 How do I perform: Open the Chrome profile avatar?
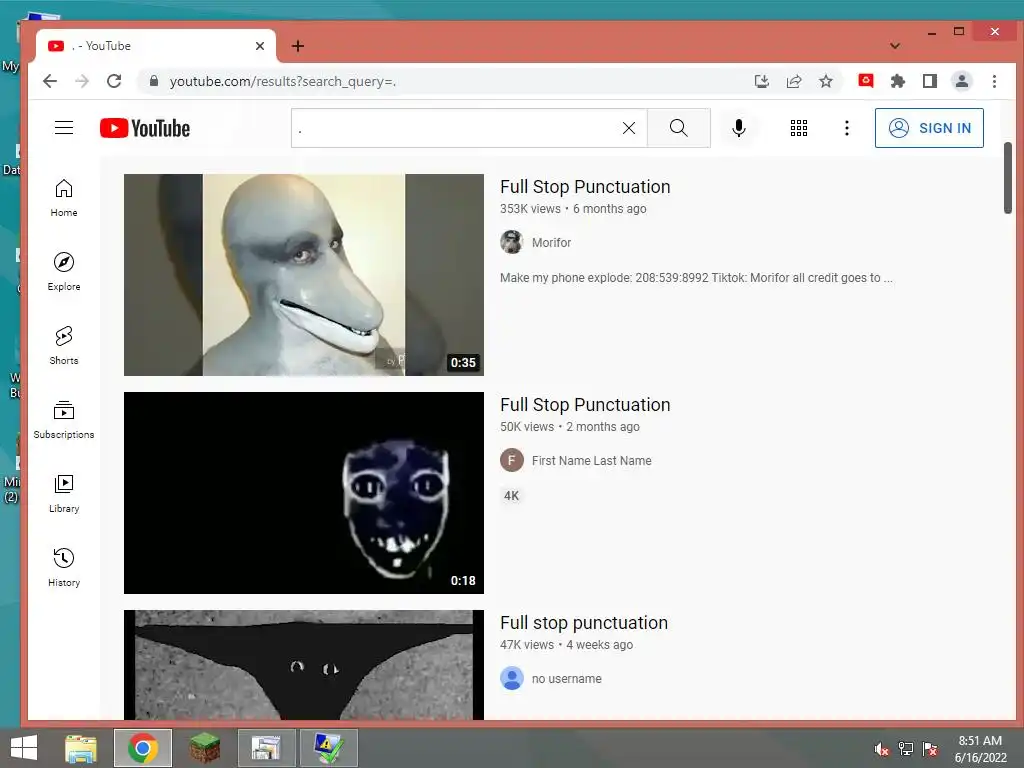point(962,81)
